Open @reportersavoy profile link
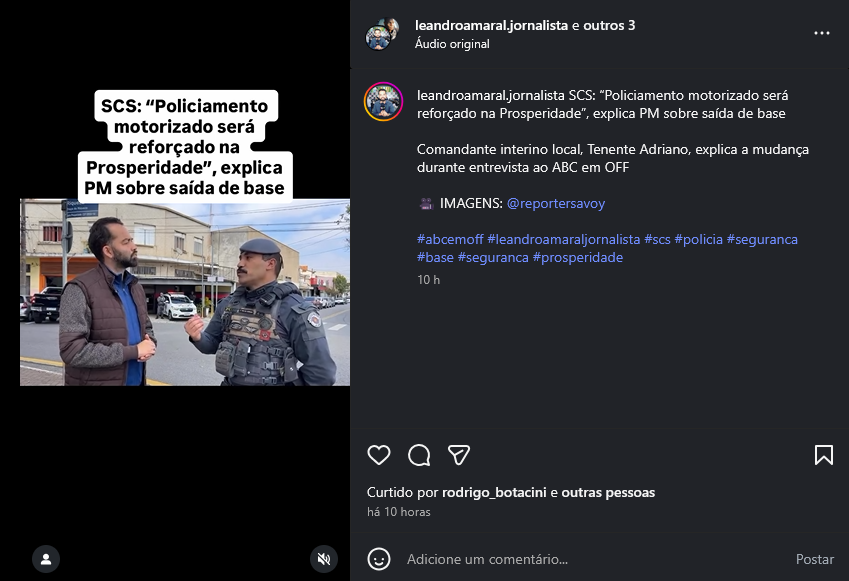 click(556, 204)
